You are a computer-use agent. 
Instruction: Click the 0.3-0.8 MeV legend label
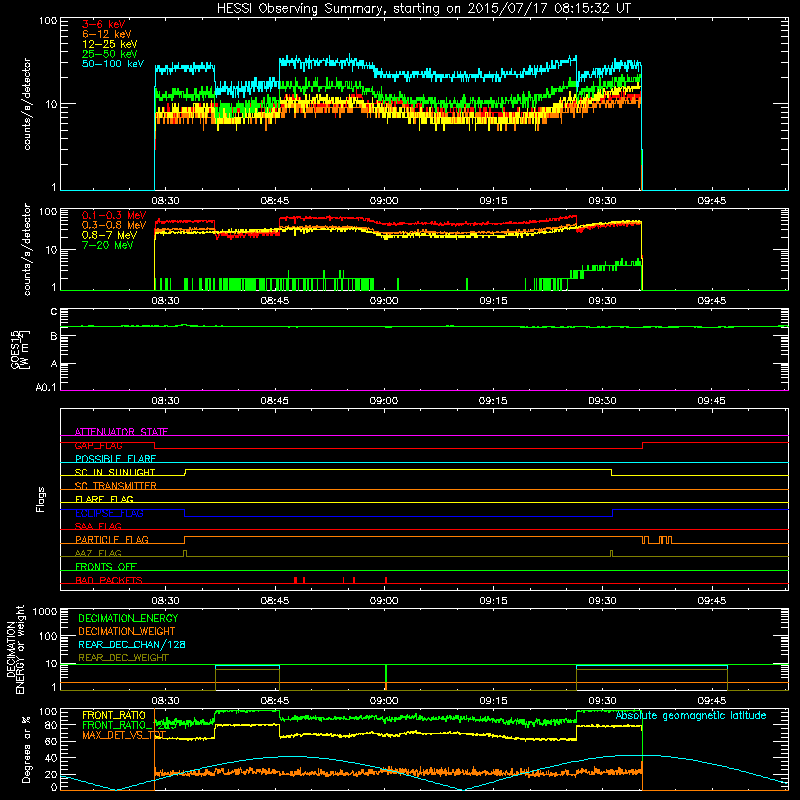[114, 225]
